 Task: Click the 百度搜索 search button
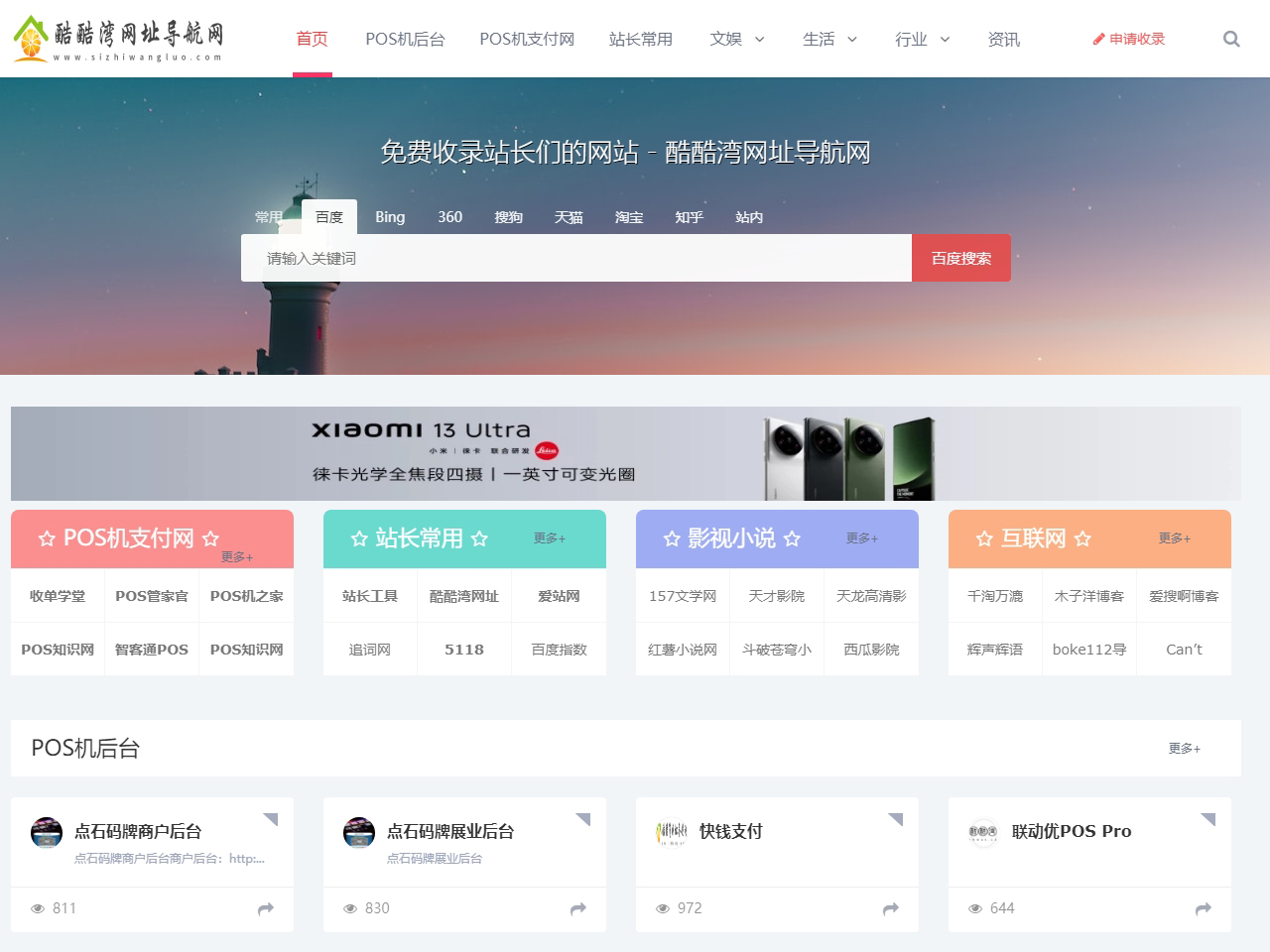point(960,258)
